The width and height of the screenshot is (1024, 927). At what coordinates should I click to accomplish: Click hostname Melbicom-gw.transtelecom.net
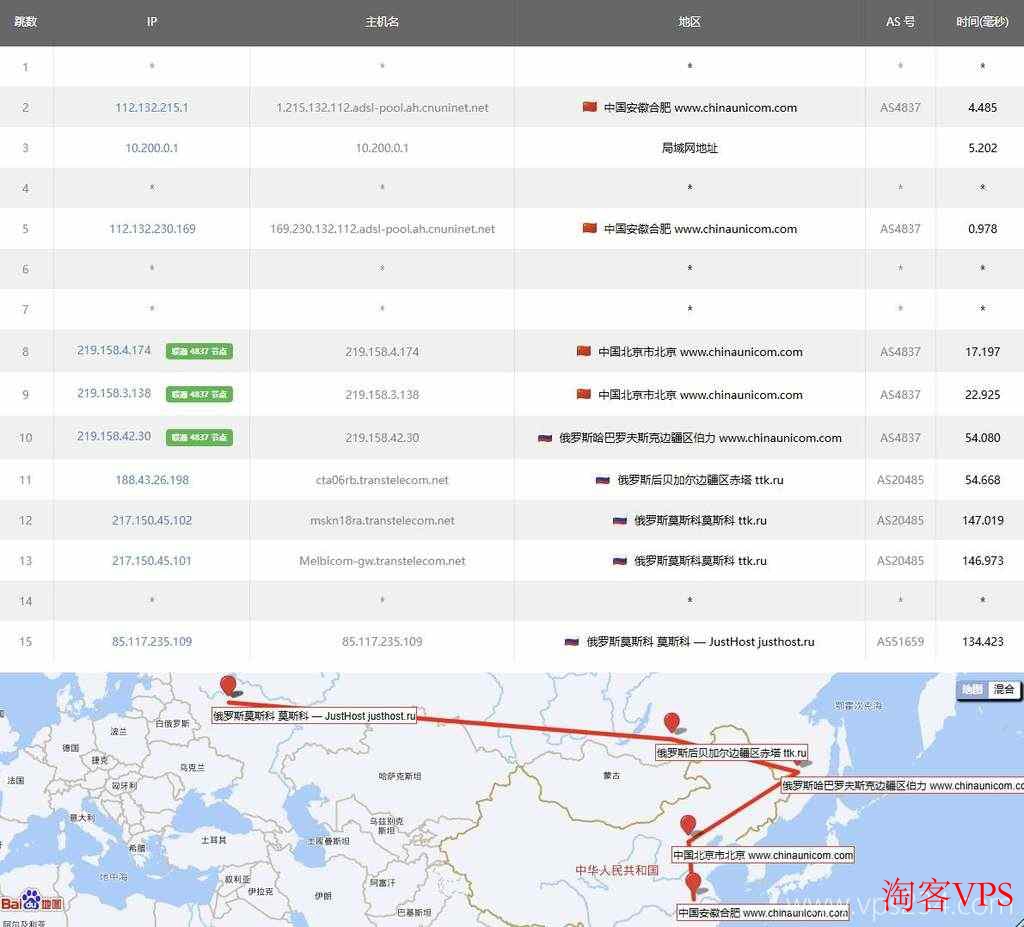coord(382,561)
